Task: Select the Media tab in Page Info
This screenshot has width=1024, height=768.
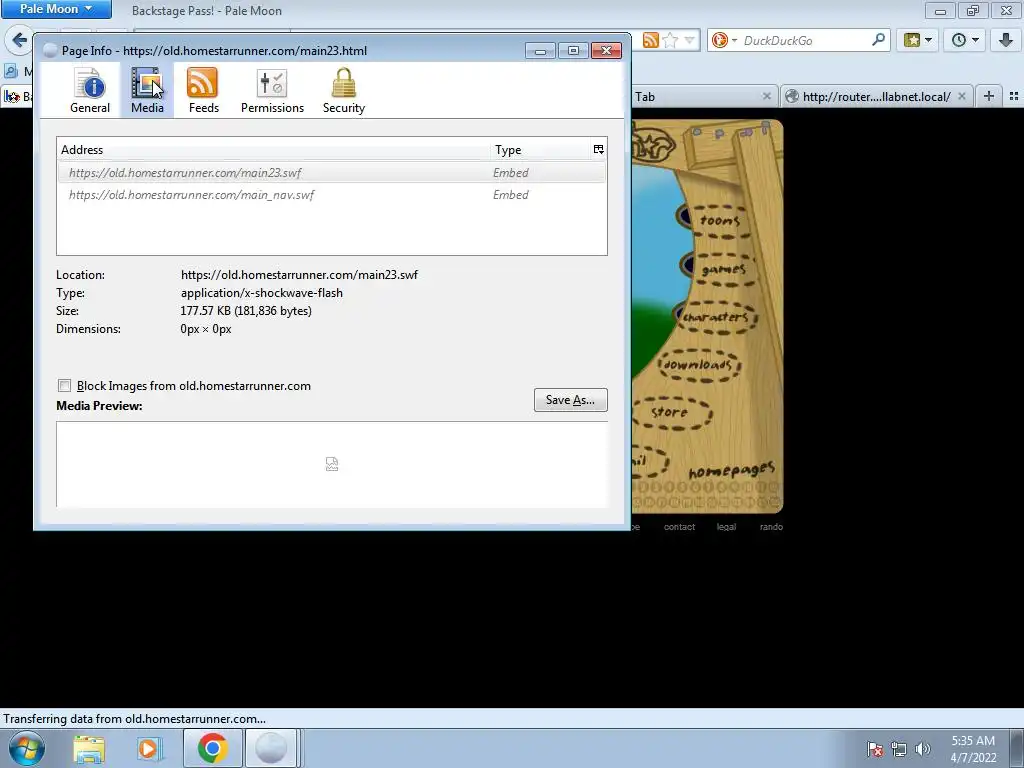Action: (x=147, y=91)
